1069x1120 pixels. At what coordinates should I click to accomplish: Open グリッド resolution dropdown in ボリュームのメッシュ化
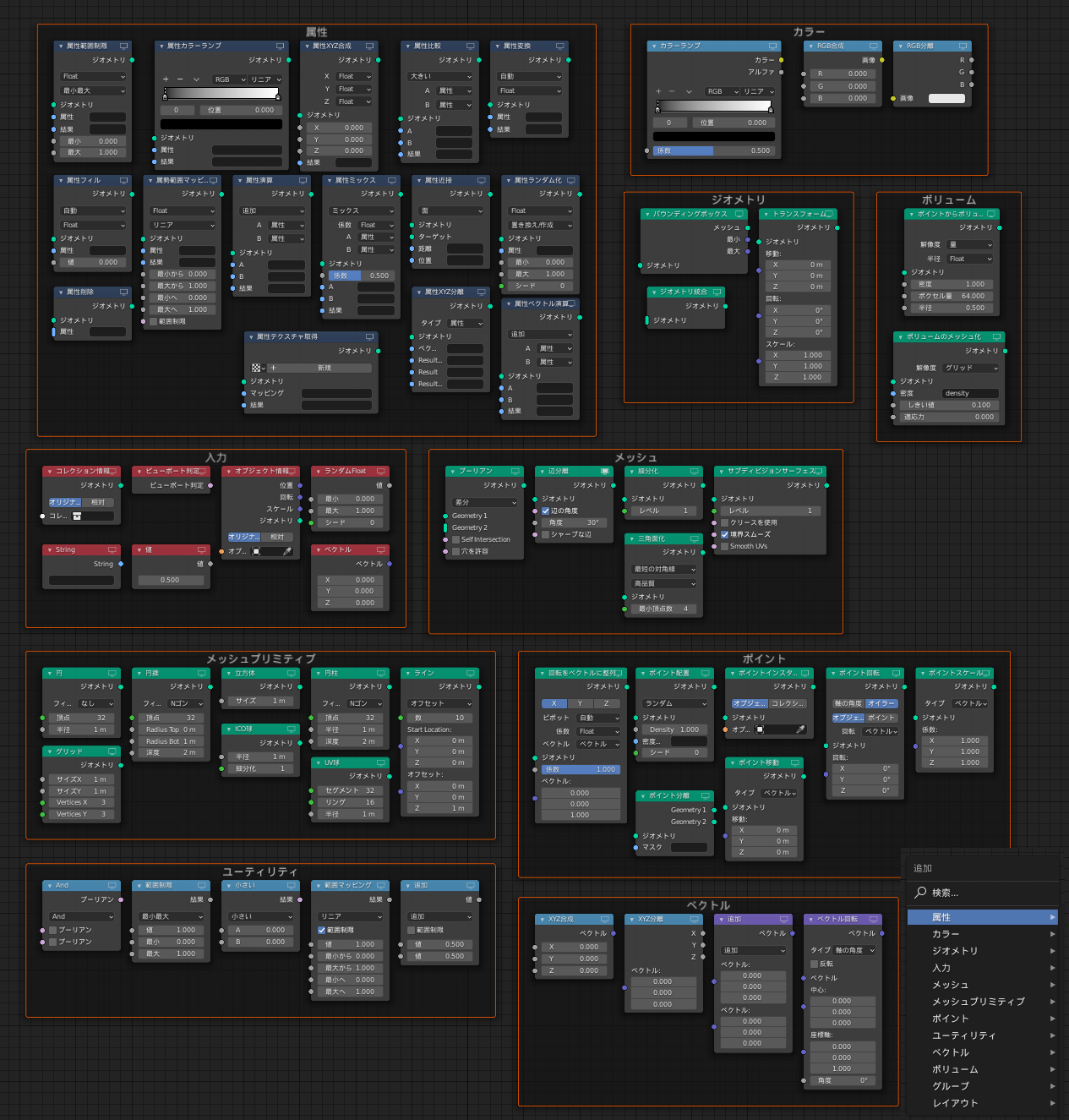click(971, 368)
